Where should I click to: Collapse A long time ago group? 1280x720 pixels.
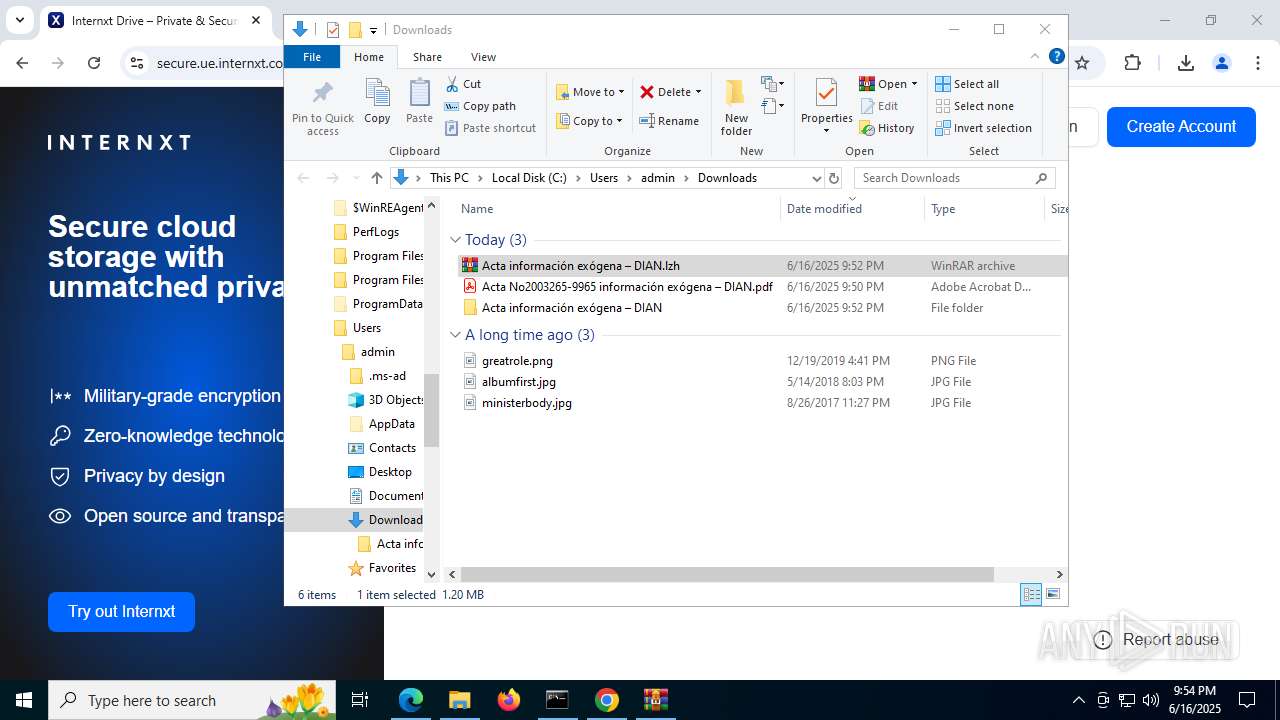click(455, 335)
